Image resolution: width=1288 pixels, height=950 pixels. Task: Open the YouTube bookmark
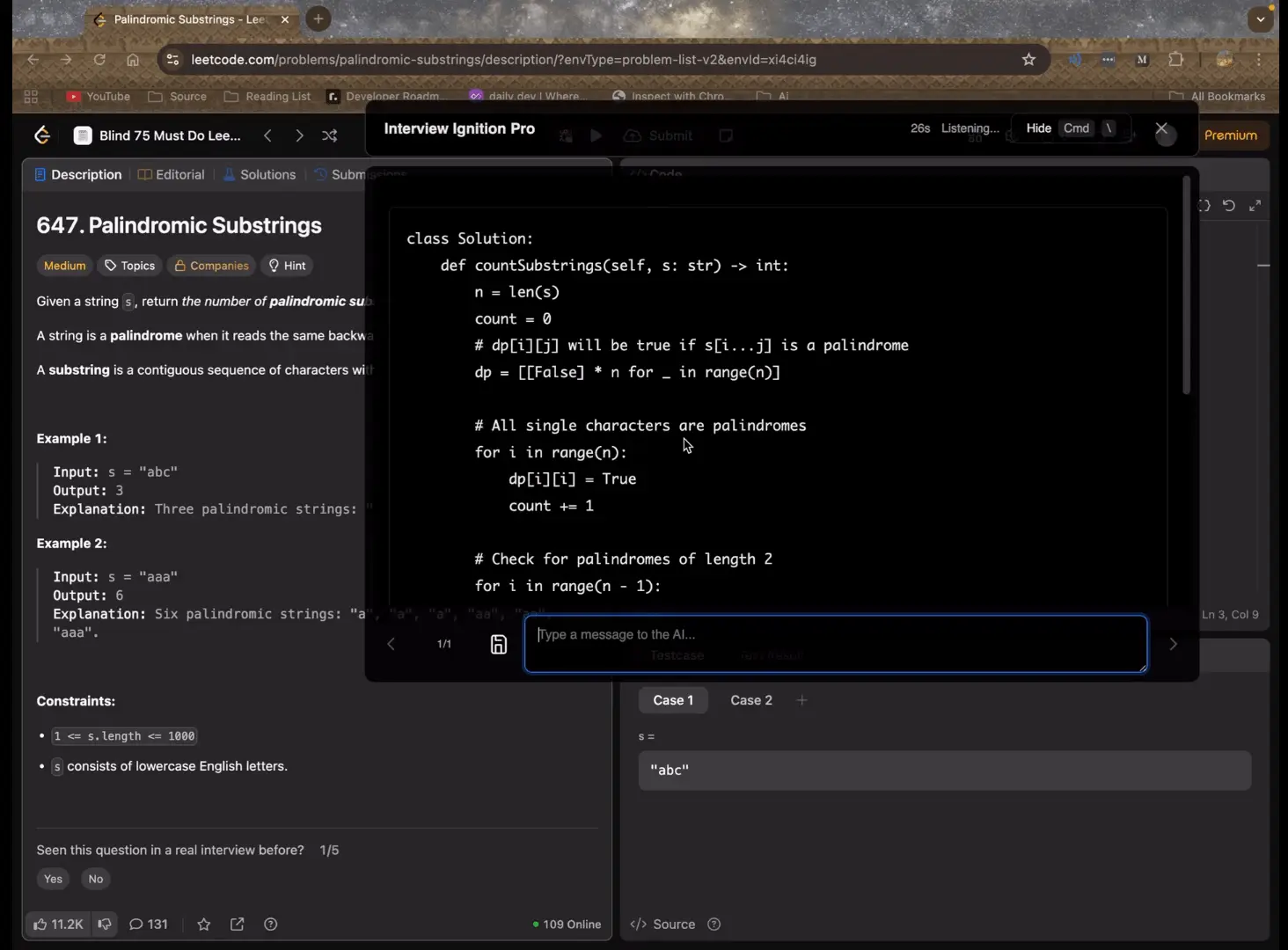pyautogui.click(x=99, y=97)
